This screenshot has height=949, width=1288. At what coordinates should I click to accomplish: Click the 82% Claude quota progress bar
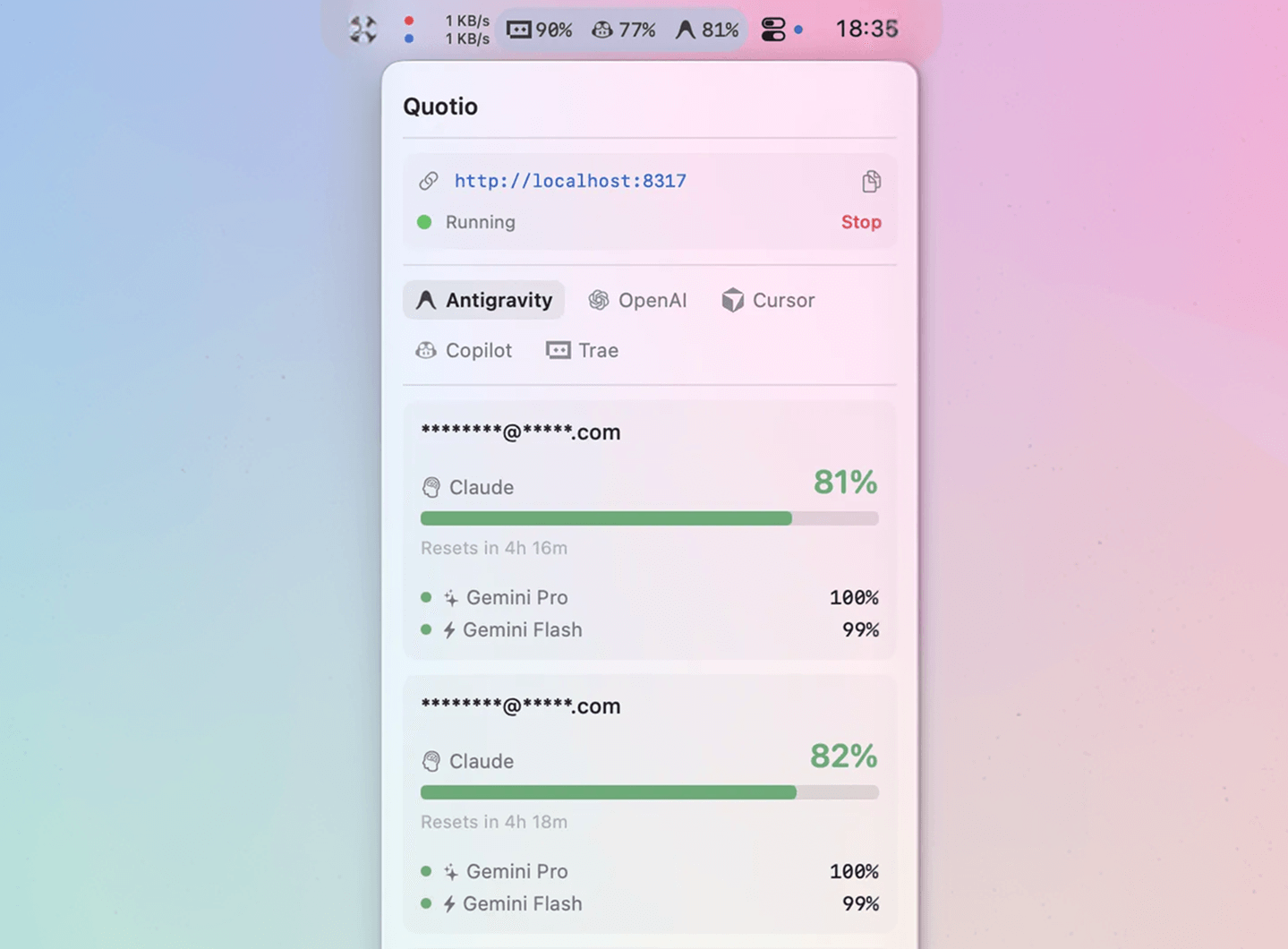pyautogui.click(x=649, y=792)
